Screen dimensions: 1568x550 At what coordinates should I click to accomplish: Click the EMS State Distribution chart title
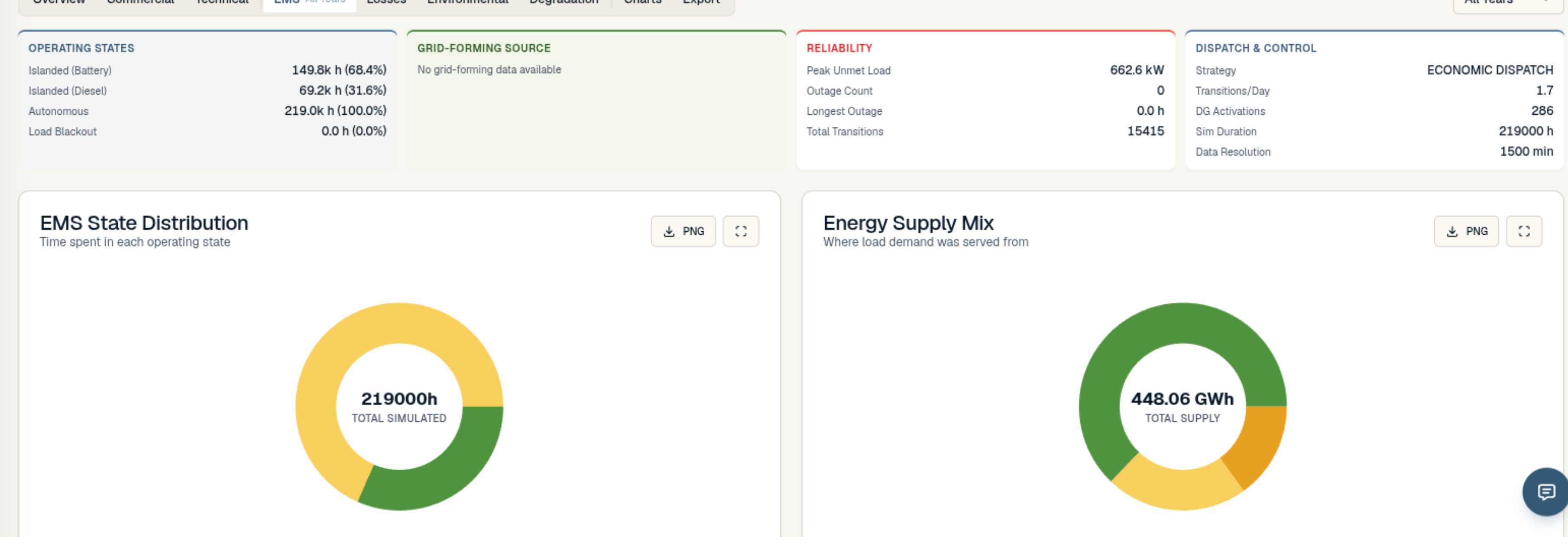[144, 223]
